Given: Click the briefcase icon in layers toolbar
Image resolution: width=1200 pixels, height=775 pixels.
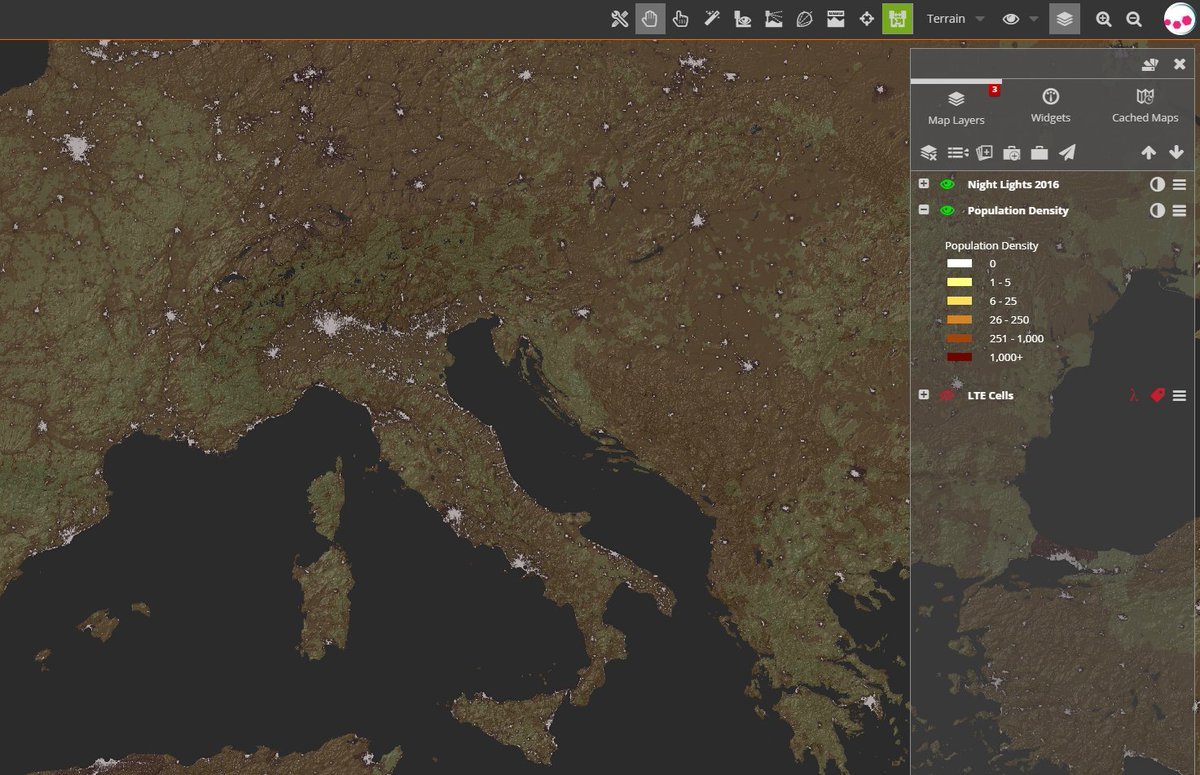Looking at the screenshot, I should click(x=1040, y=153).
